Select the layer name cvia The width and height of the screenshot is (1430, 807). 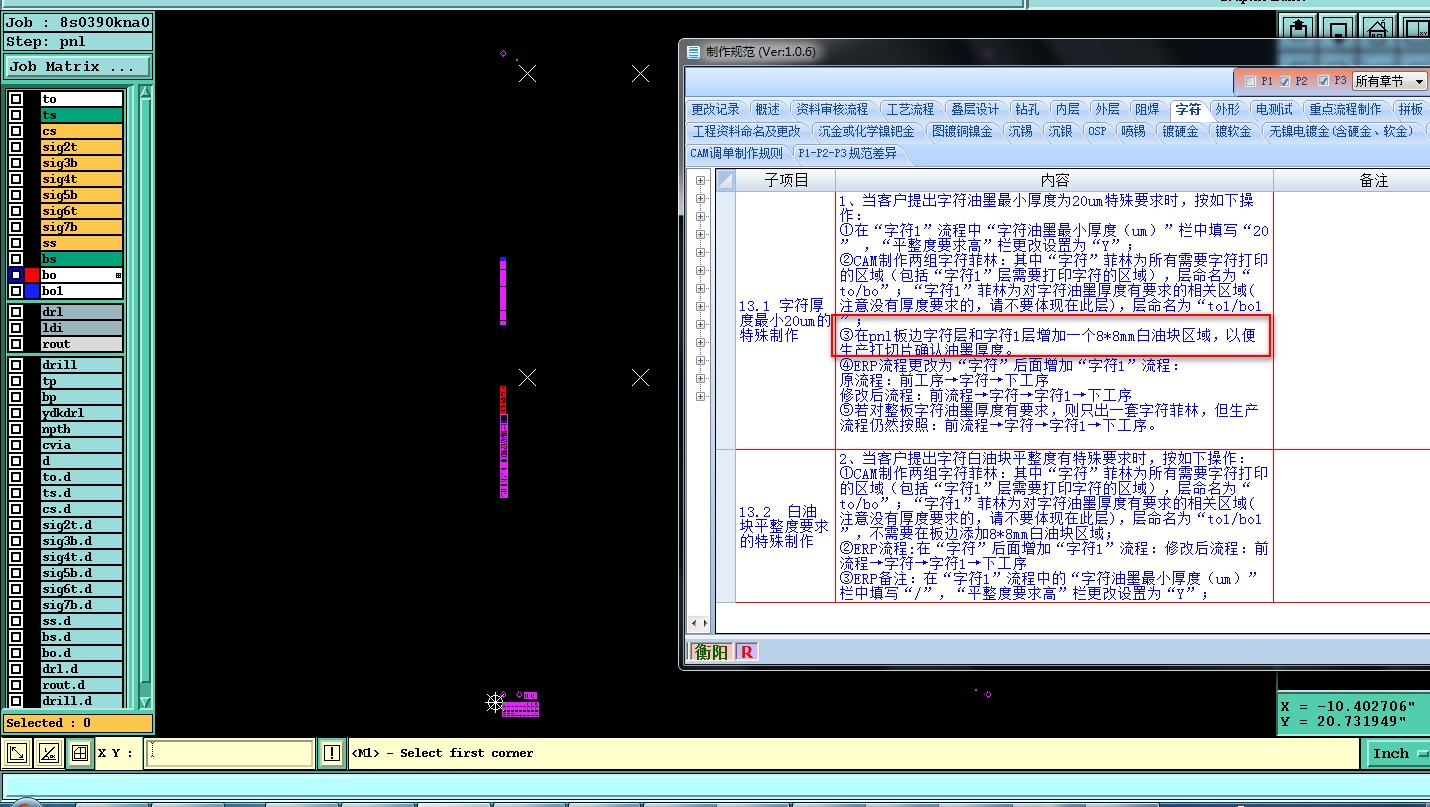tap(81, 445)
